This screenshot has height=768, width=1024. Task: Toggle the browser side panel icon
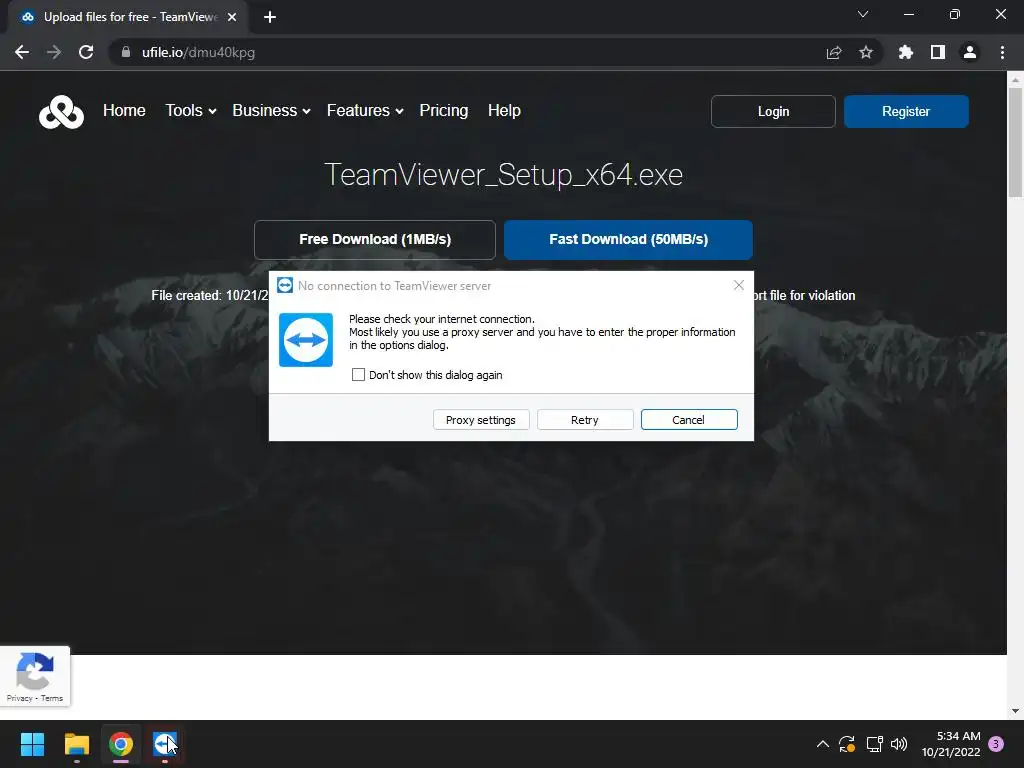coord(938,52)
